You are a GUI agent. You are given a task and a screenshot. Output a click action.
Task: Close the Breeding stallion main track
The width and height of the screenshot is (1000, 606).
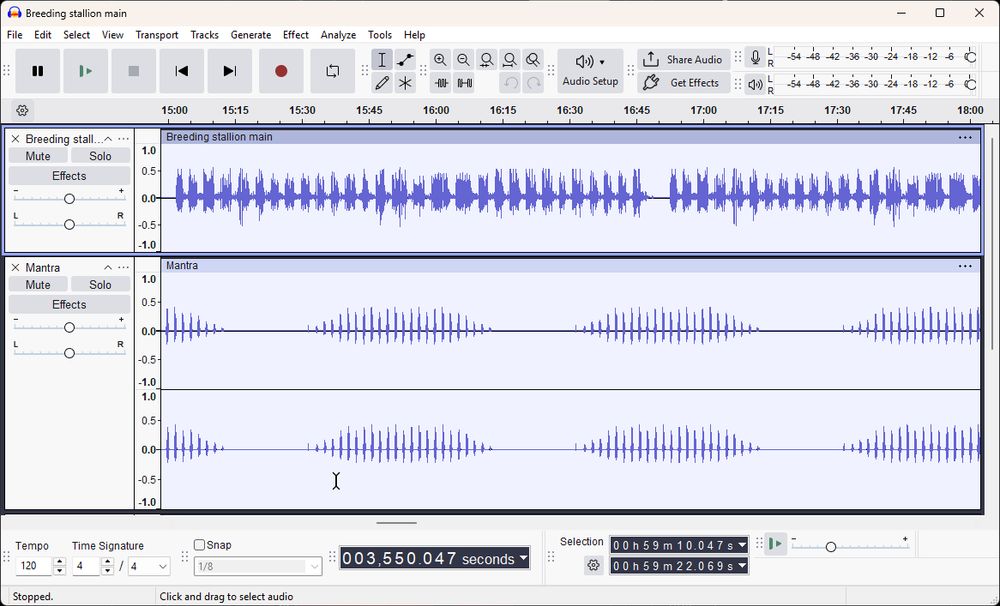click(x=15, y=139)
